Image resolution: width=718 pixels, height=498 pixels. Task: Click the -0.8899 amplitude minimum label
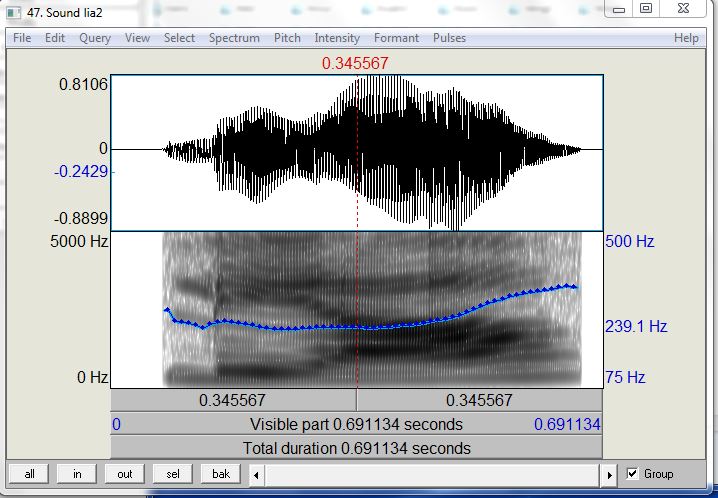coord(81,218)
